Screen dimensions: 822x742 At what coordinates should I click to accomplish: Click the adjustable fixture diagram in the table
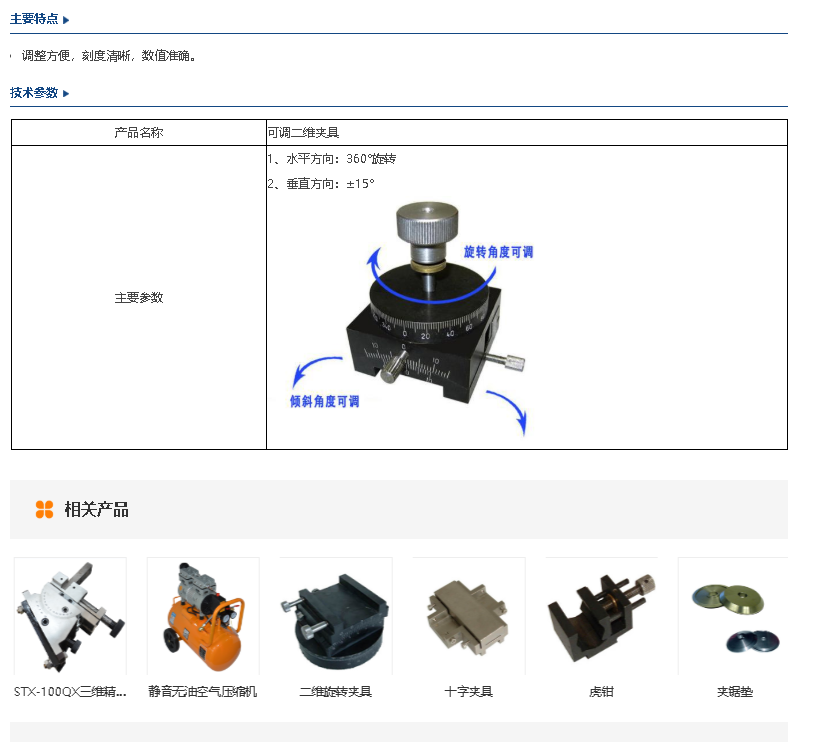pyautogui.click(x=410, y=320)
